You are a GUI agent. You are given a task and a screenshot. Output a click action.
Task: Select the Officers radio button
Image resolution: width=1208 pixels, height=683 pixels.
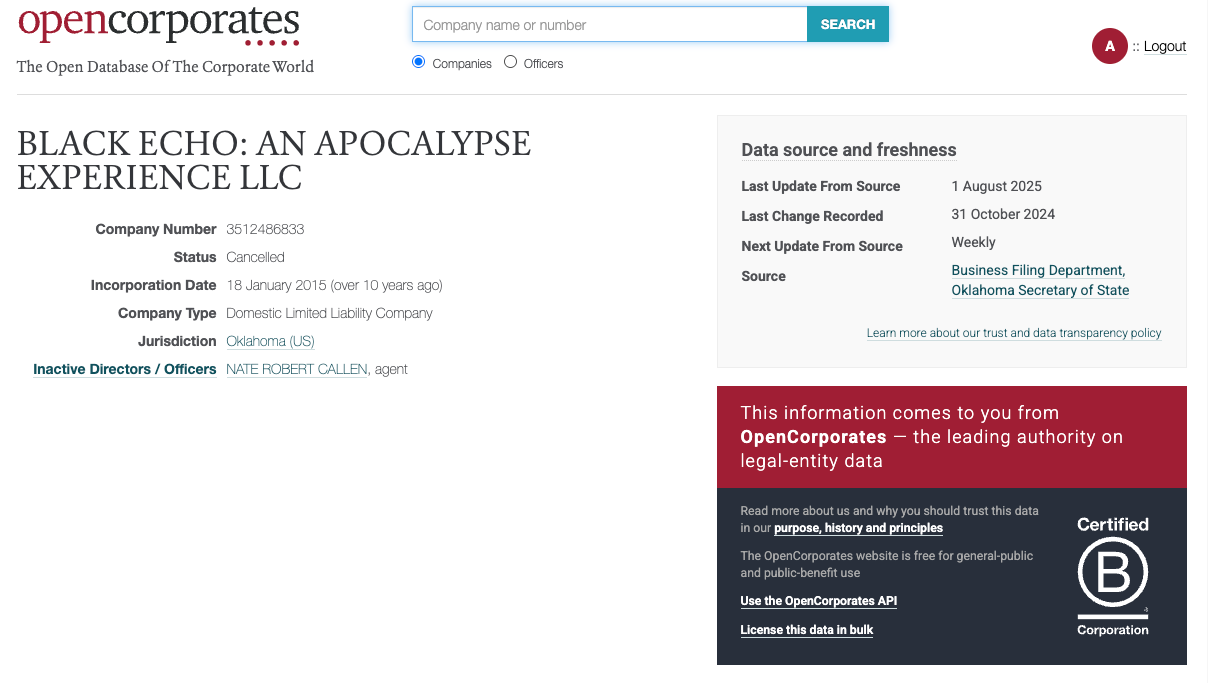510,62
